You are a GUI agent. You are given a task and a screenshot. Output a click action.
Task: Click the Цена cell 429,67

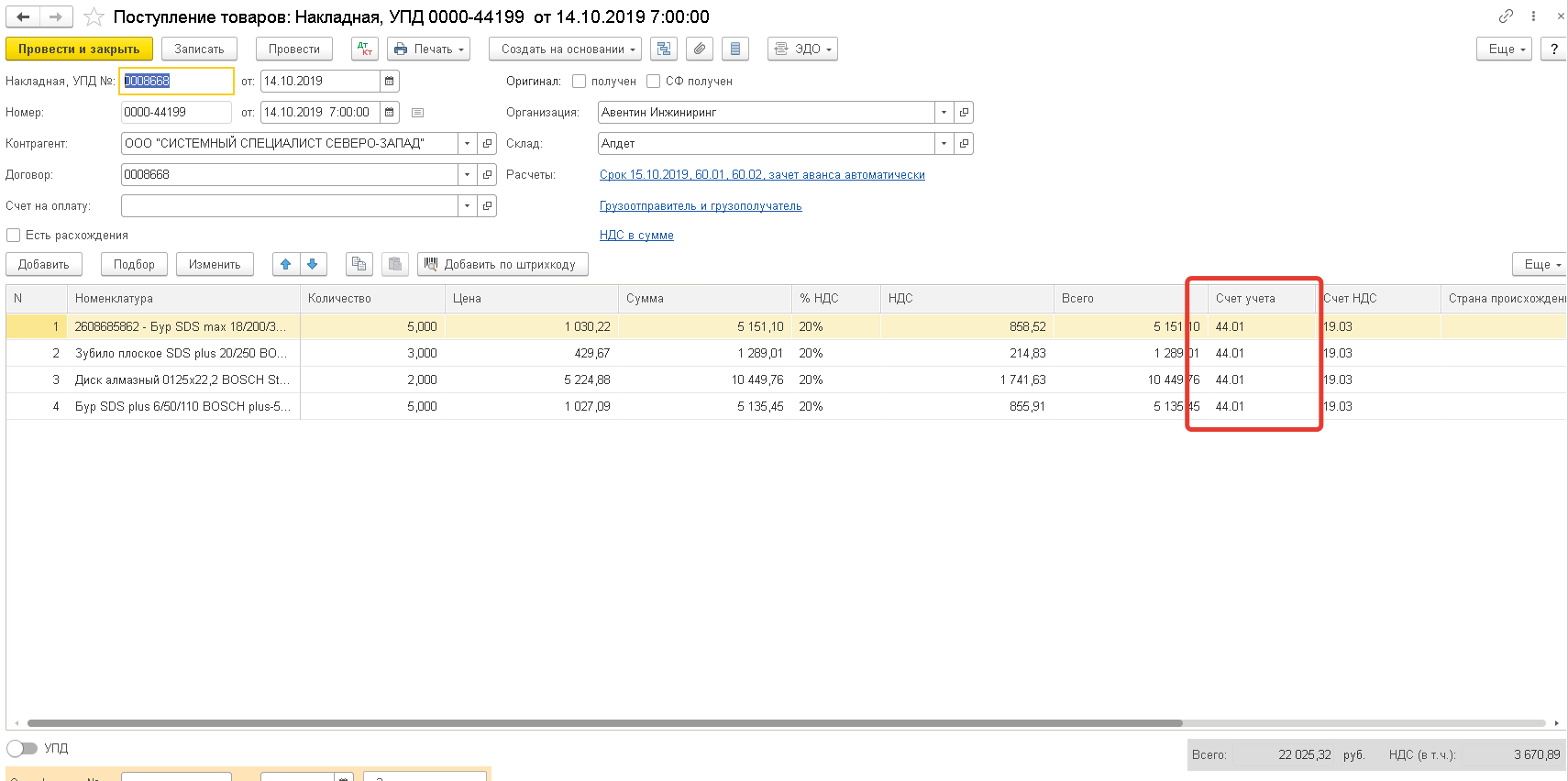(532, 353)
